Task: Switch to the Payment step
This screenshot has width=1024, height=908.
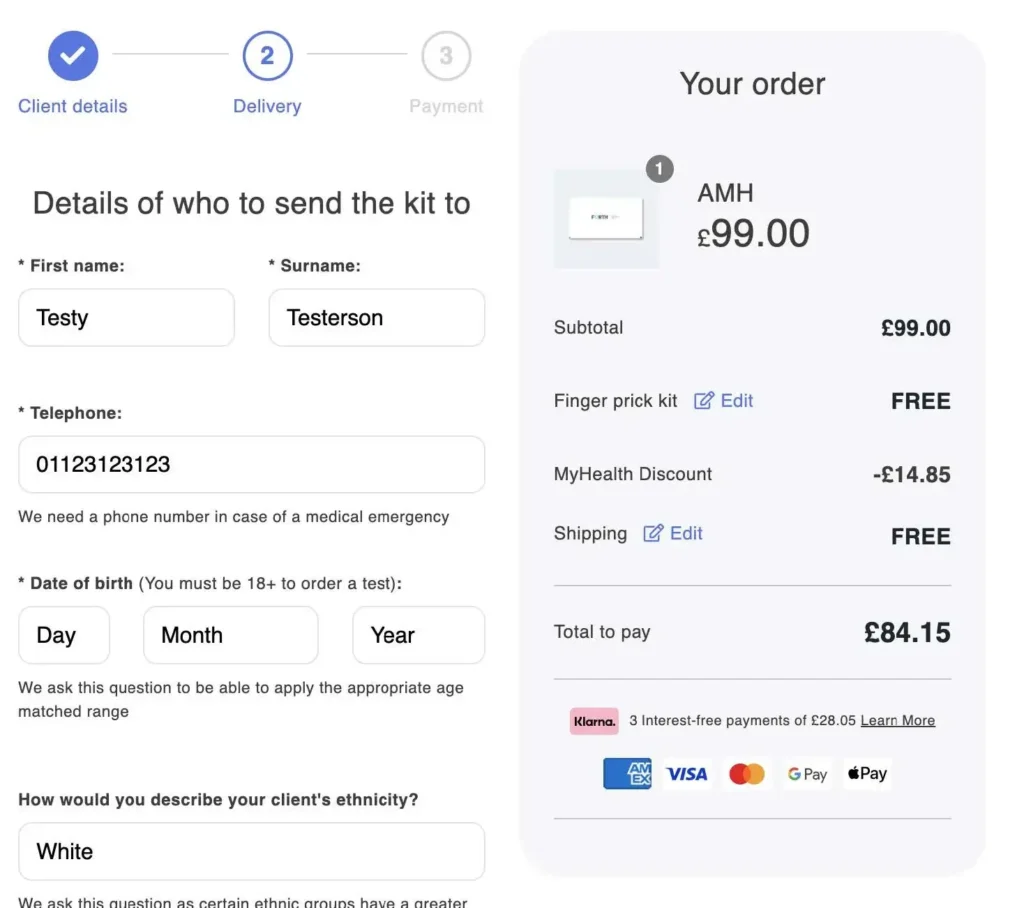Action: pos(446,56)
